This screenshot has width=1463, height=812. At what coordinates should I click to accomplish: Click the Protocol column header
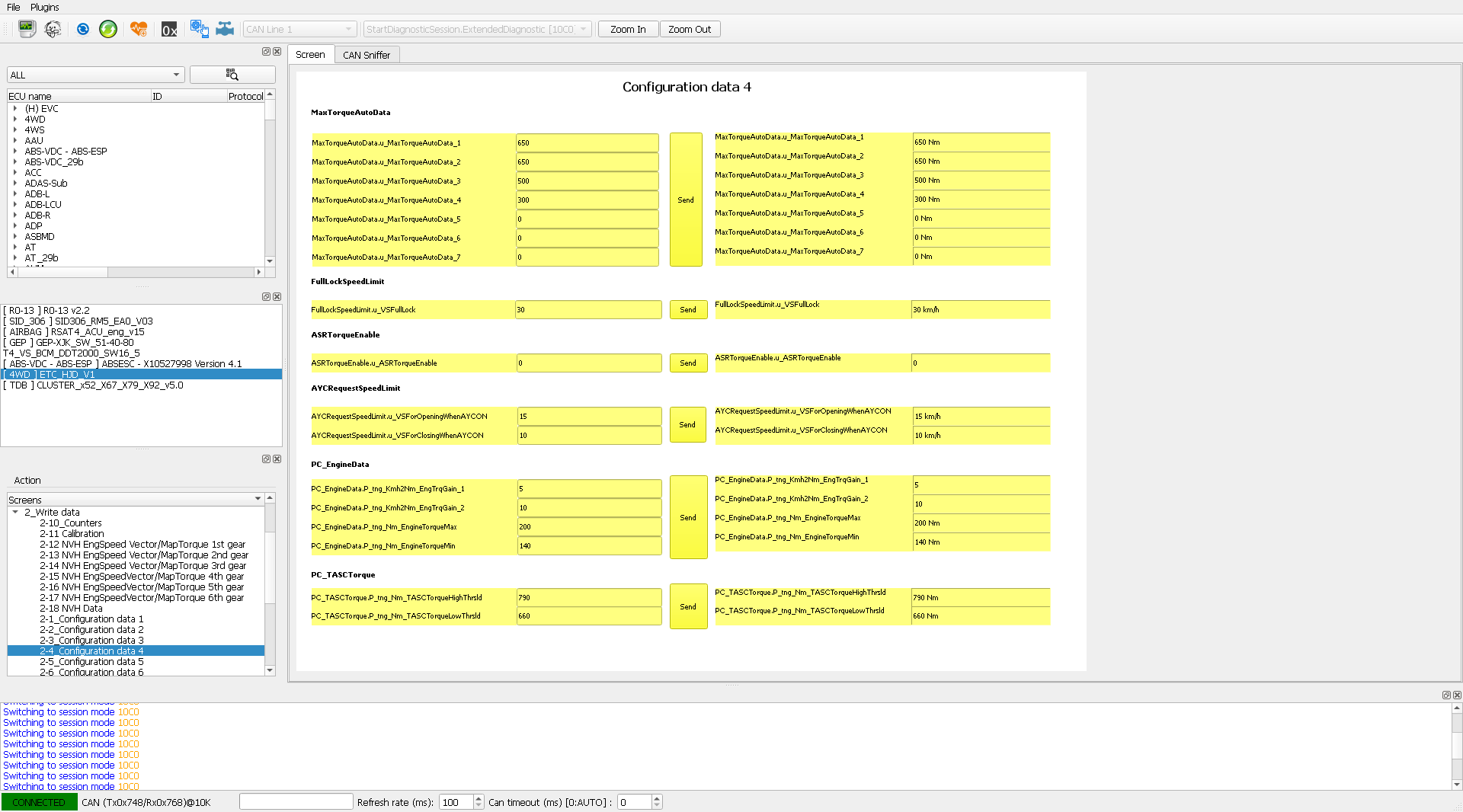coord(245,96)
